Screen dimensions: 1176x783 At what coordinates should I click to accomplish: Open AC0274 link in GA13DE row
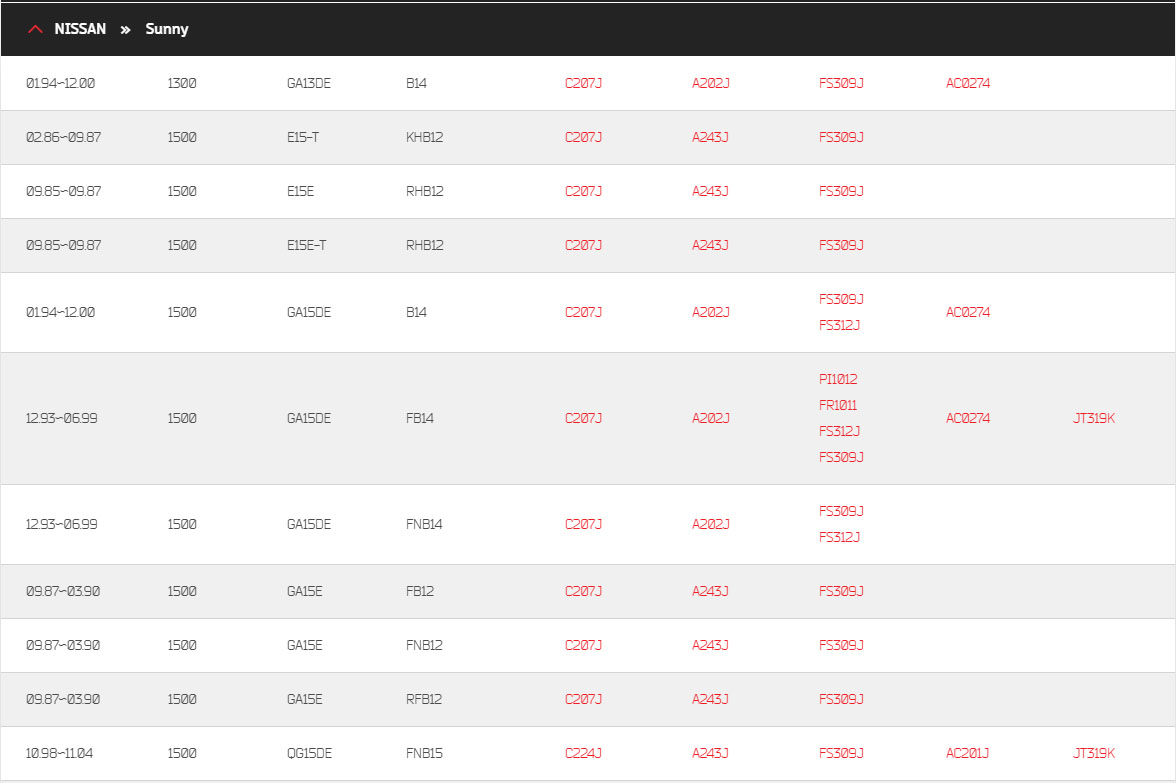968,83
